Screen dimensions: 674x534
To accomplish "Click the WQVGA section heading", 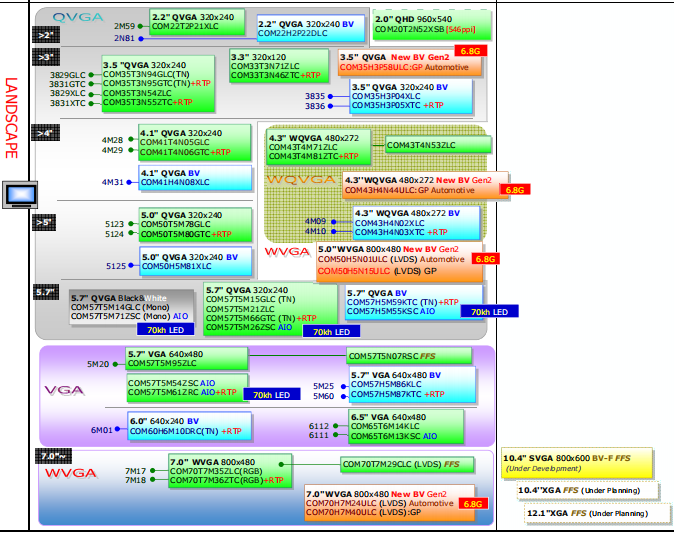I will 301,180.
